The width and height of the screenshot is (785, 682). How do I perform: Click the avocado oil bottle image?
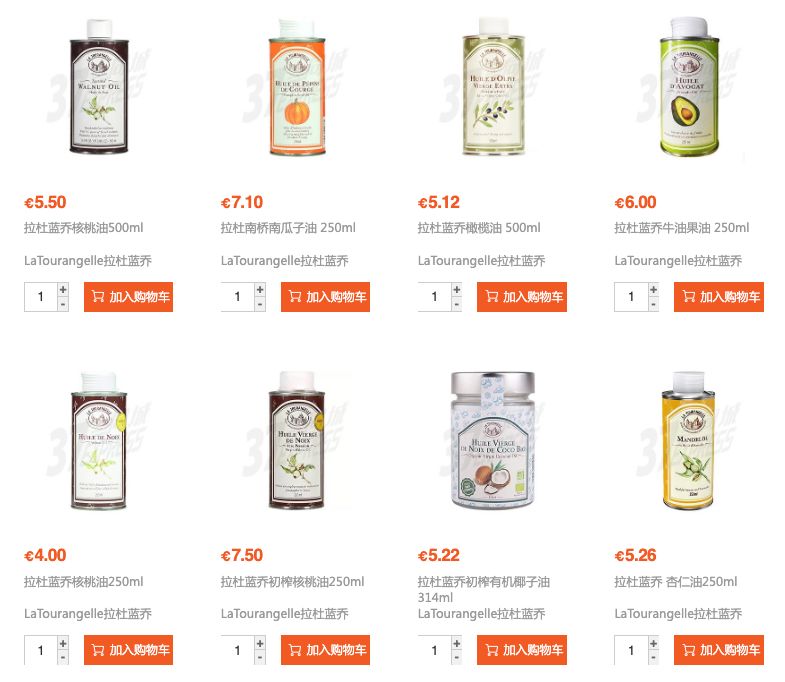pos(689,87)
